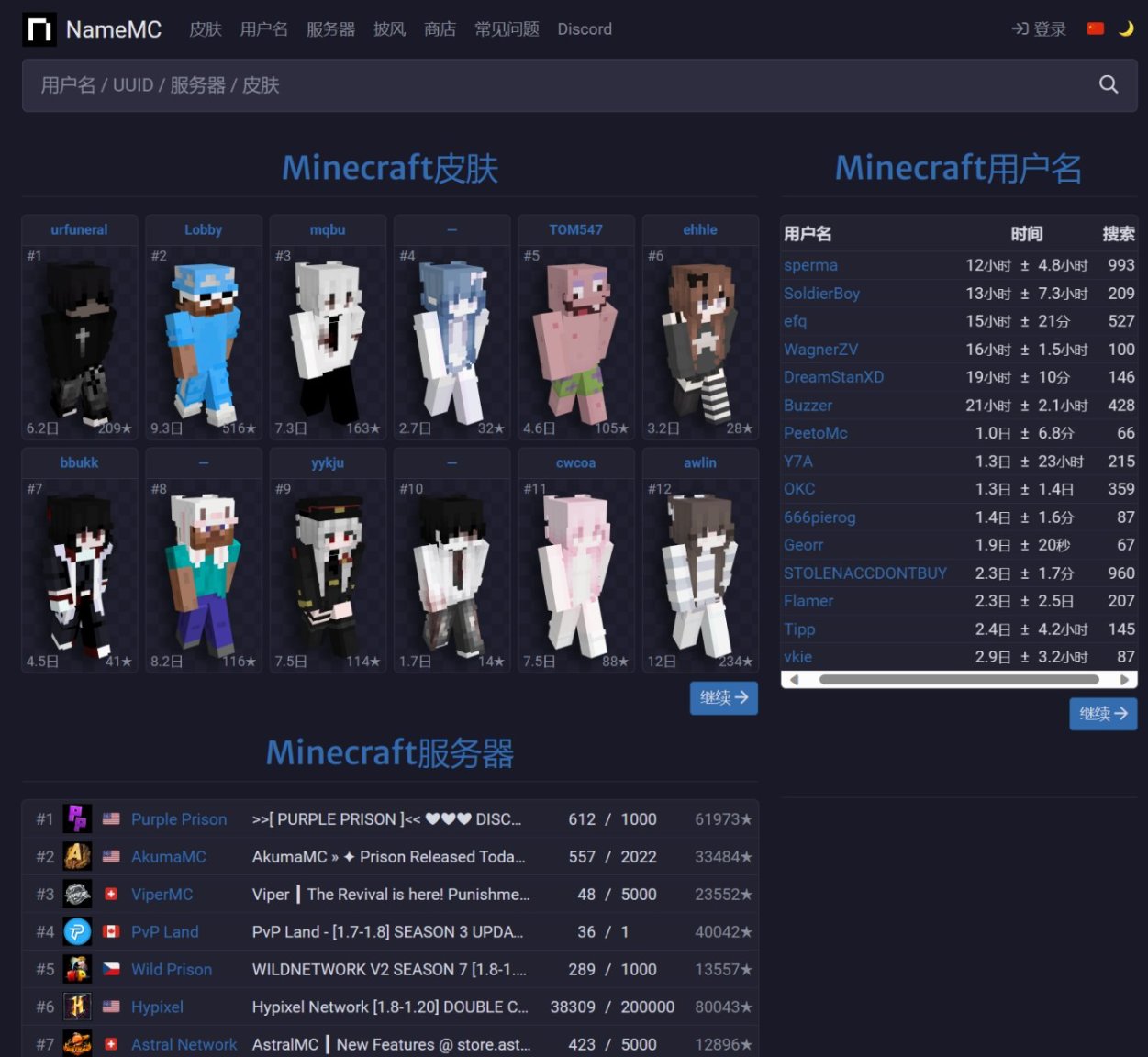Open the 皮肤 menu item
The height and width of the screenshot is (1057, 1148).
tap(206, 29)
